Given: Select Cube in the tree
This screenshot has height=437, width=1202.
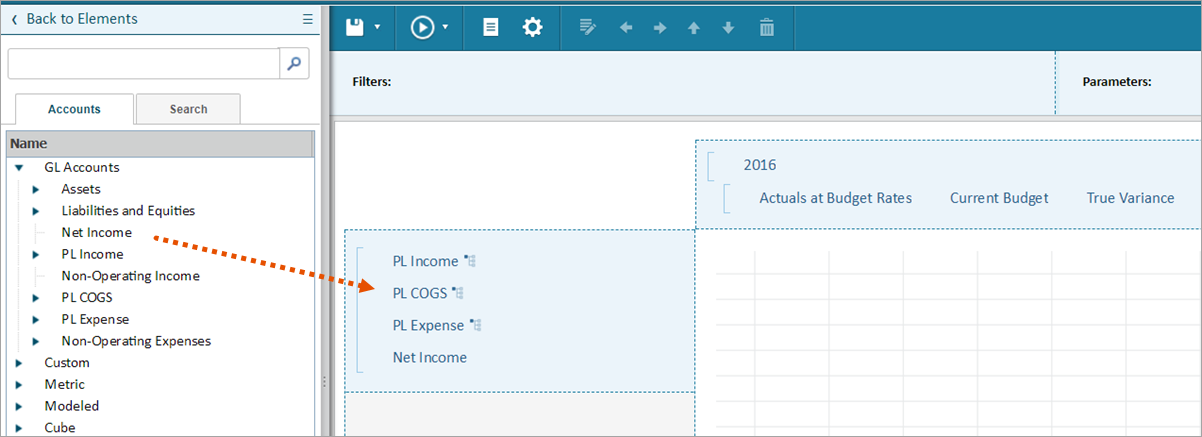Looking at the screenshot, I should point(60,428).
